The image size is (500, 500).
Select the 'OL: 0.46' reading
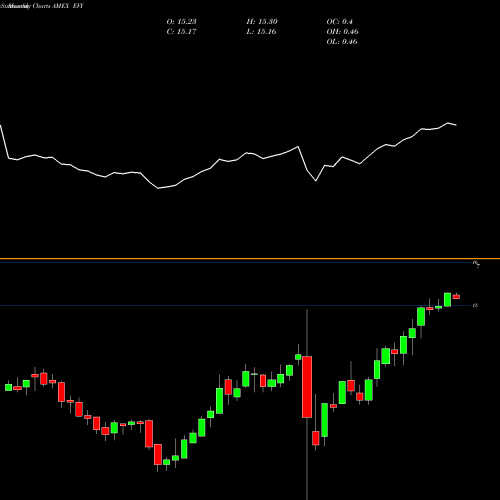[x=342, y=42]
